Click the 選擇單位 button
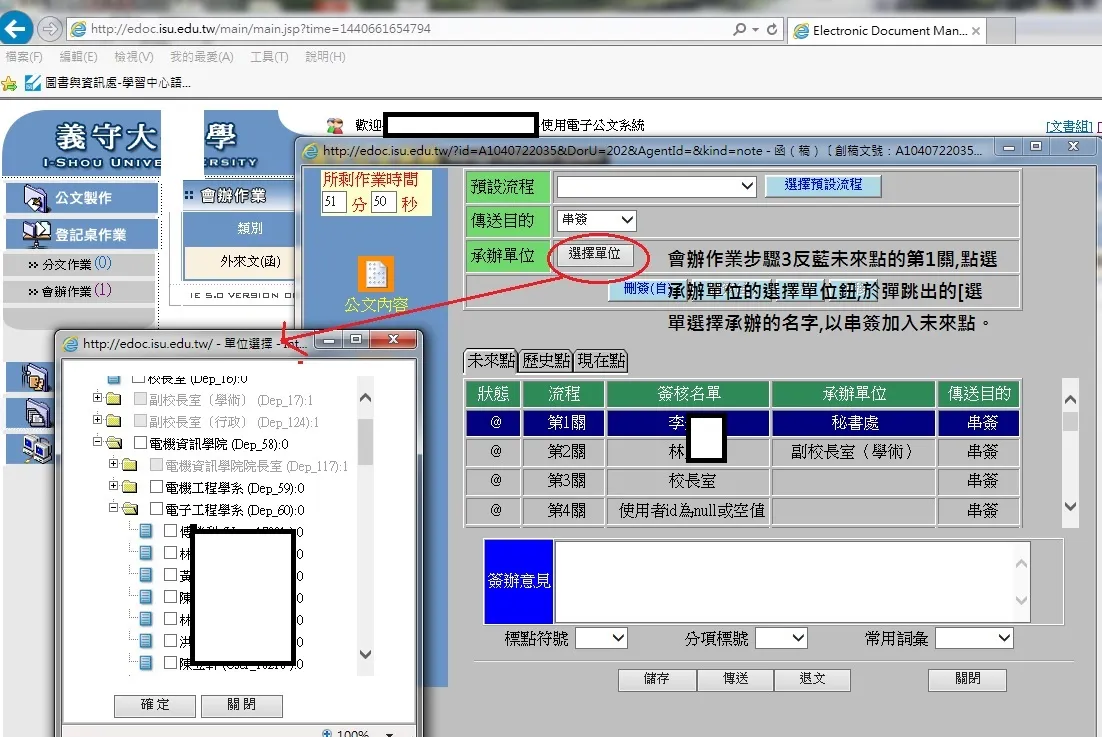 click(x=595, y=254)
